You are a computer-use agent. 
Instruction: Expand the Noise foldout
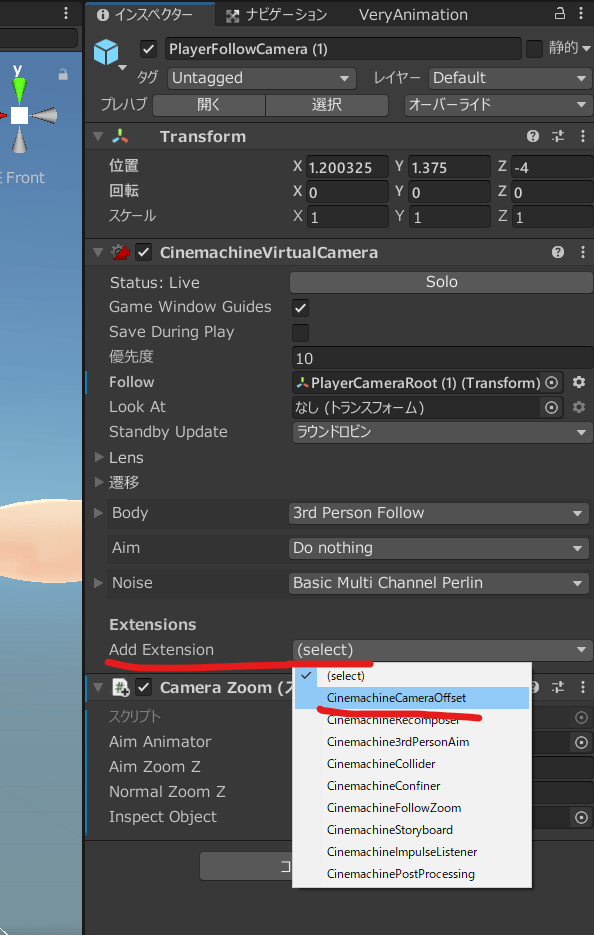99,583
